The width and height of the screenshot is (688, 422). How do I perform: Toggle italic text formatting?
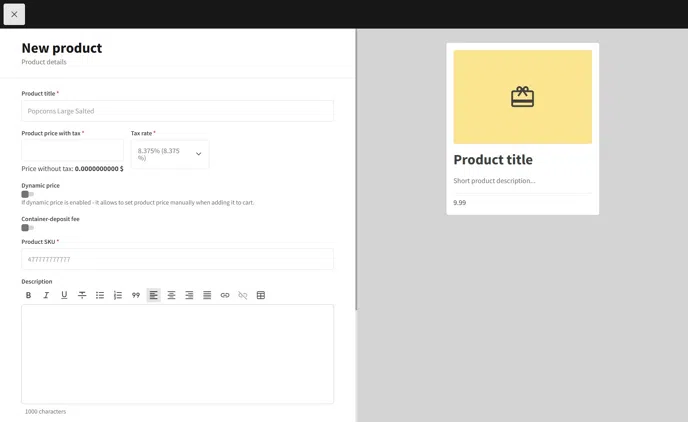tap(46, 295)
